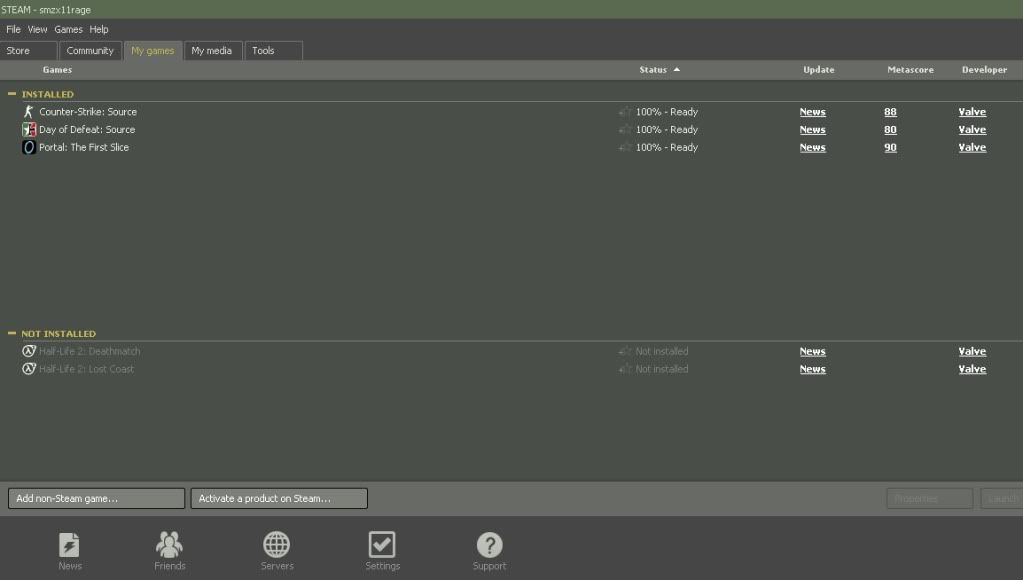The height and width of the screenshot is (580, 1023).
Task: Select Half-Life 2: Lost Coast row
Action: tap(512, 369)
